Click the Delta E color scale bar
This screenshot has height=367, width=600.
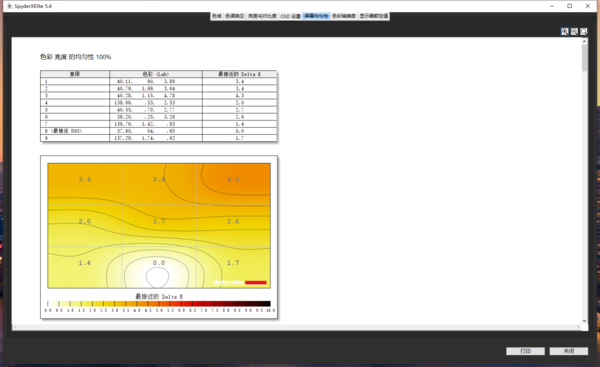[x=159, y=304]
